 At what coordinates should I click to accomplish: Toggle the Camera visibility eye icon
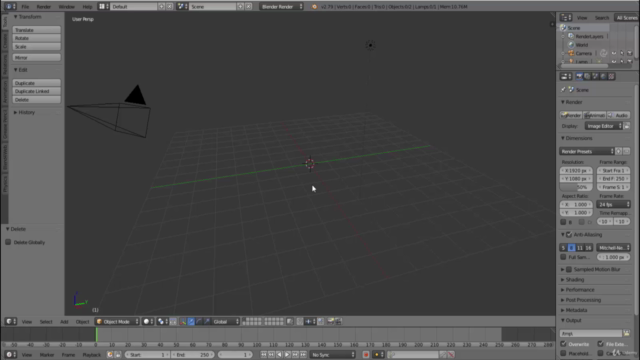tap(614, 53)
